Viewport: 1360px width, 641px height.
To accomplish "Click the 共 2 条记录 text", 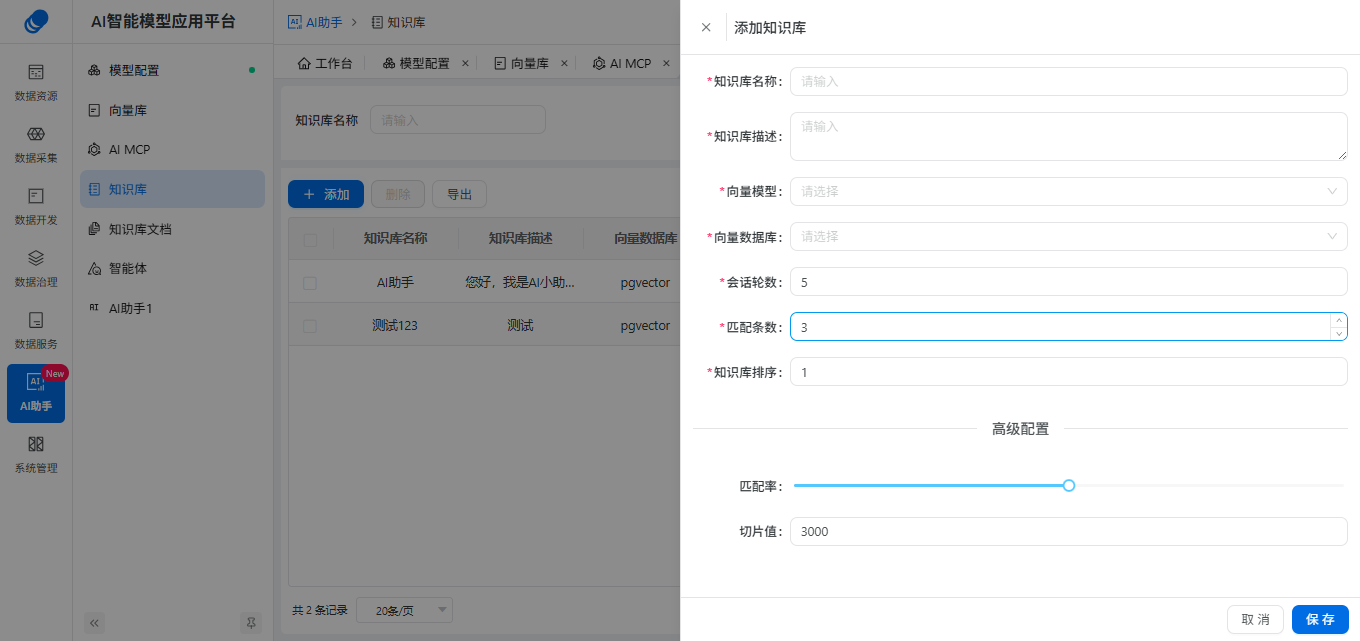I will coord(320,610).
